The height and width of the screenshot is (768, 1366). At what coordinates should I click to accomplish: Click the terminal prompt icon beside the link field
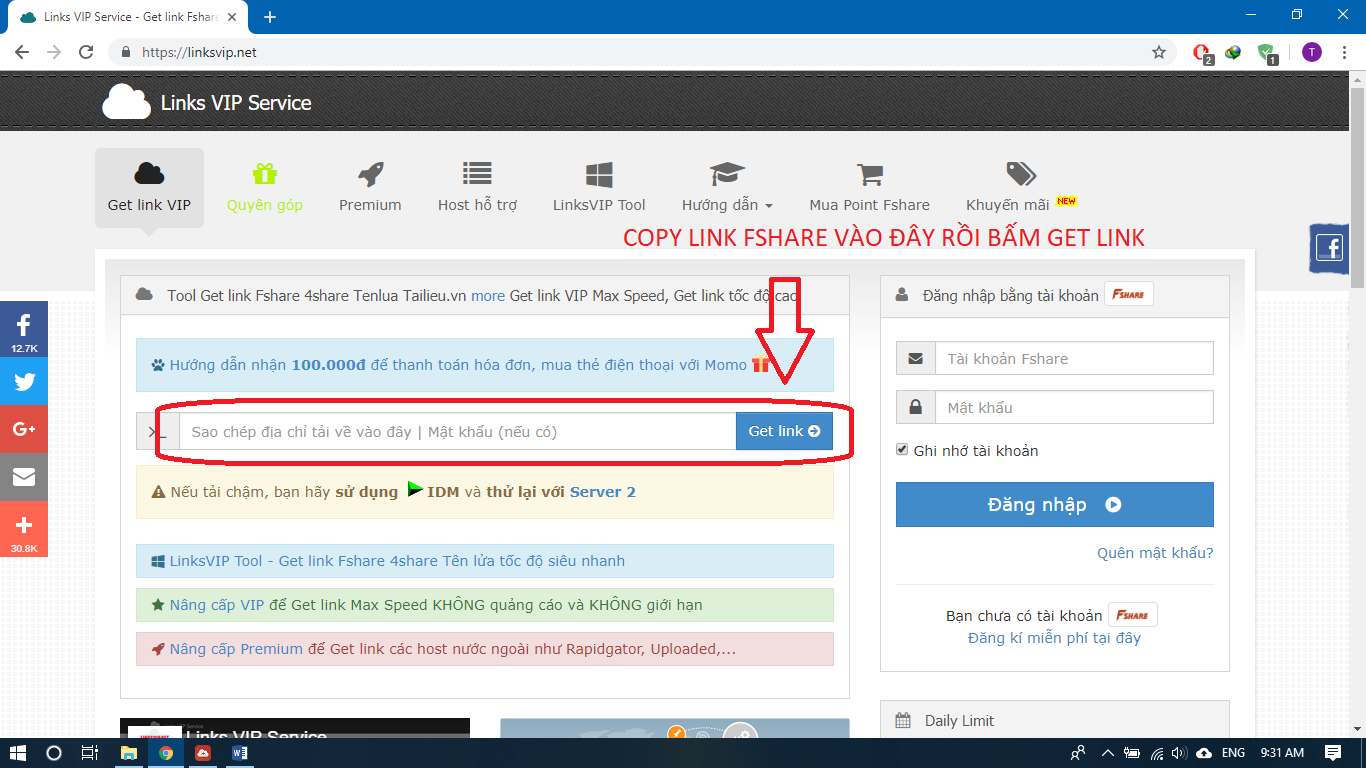(158, 431)
